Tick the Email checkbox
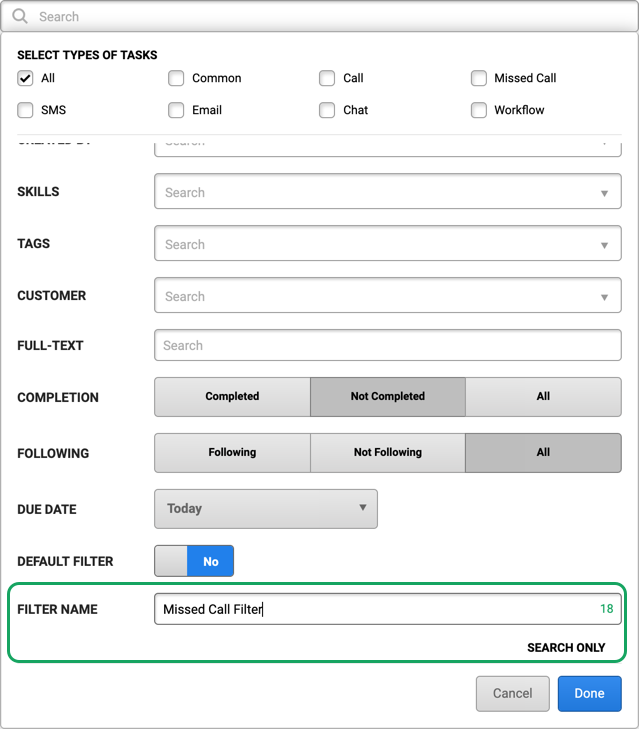Screen dimensions: 639x729 [176, 110]
